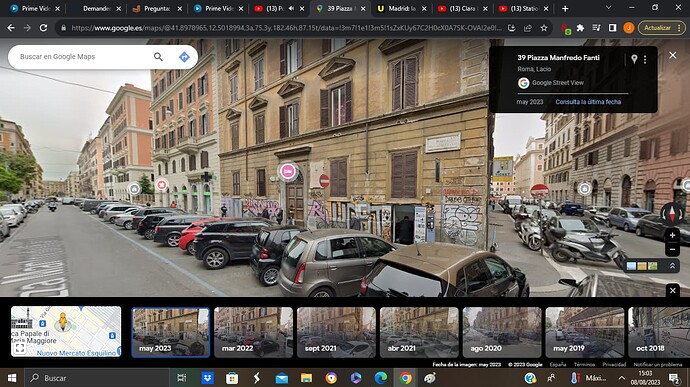The image size is (690, 387).
Task: Select the ago 2020 imagery thumbnail
Action: pyautogui.click(x=502, y=332)
